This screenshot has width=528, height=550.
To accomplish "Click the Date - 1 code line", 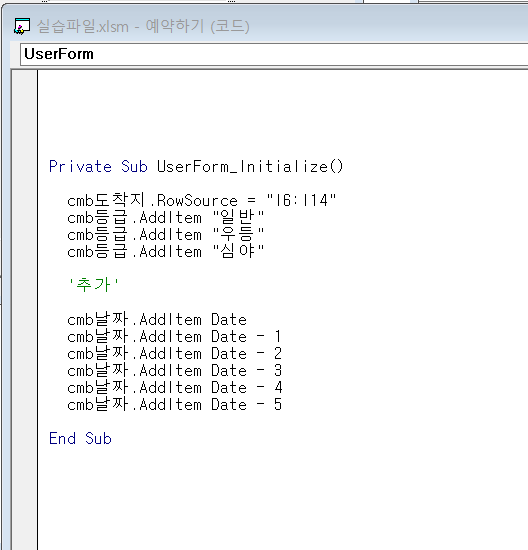I will tap(174, 336).
